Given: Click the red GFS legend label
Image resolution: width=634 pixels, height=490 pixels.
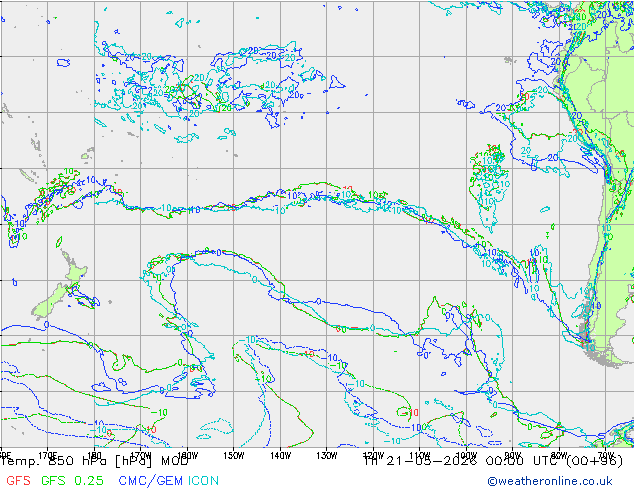Looking at the screenshot, I should point(18,481).
